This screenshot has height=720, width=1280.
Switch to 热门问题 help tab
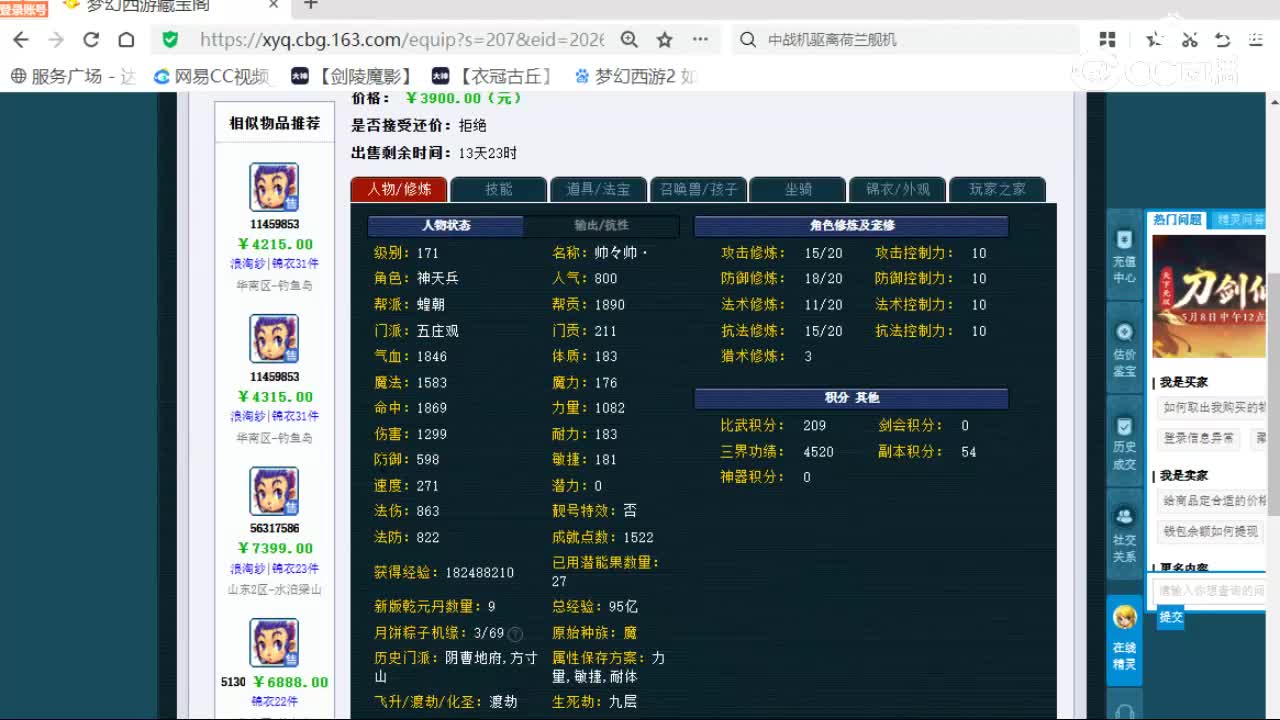1177,220
